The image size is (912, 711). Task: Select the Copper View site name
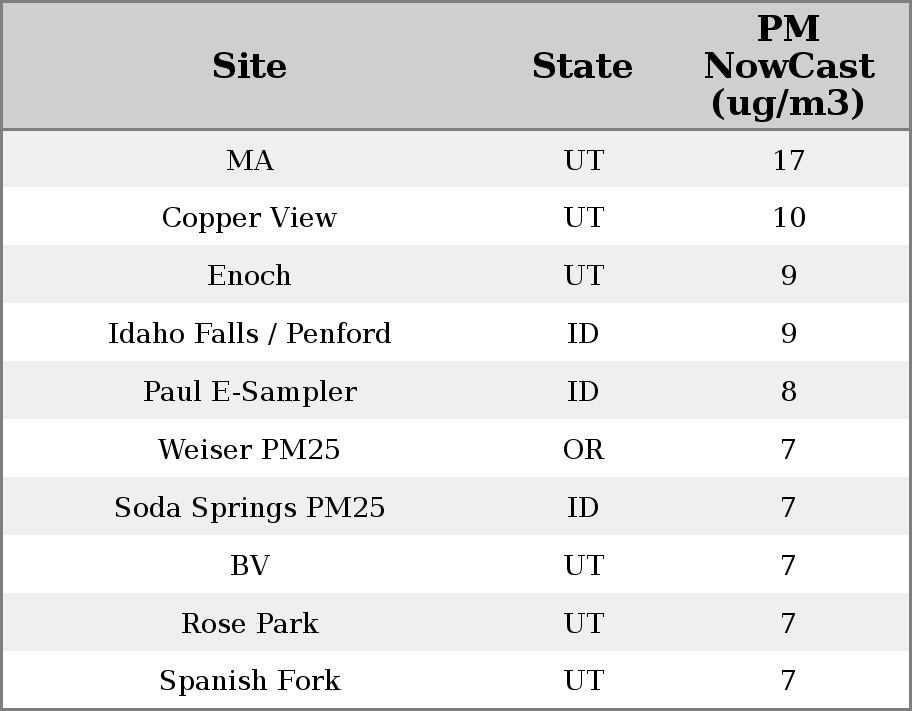pyautogui.click(x=249, y=218)
